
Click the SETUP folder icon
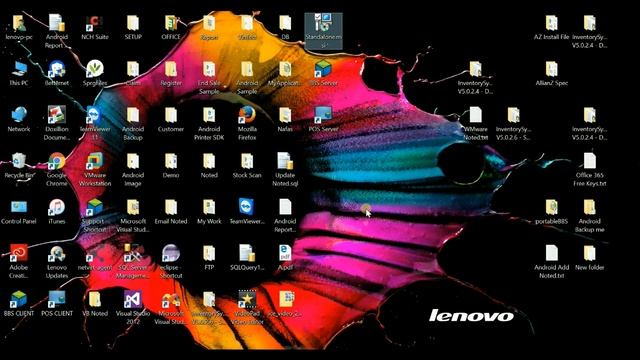coord(133,24)
